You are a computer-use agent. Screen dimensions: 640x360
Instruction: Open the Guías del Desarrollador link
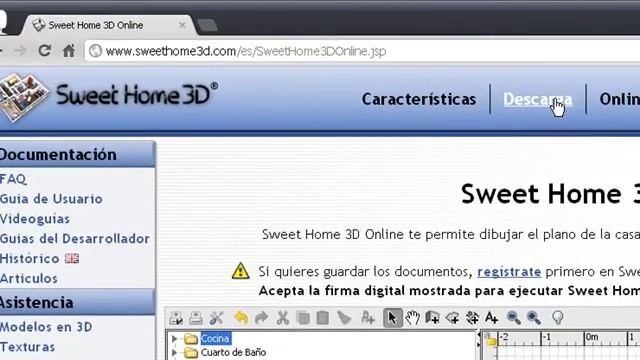(x=75, y=239)
